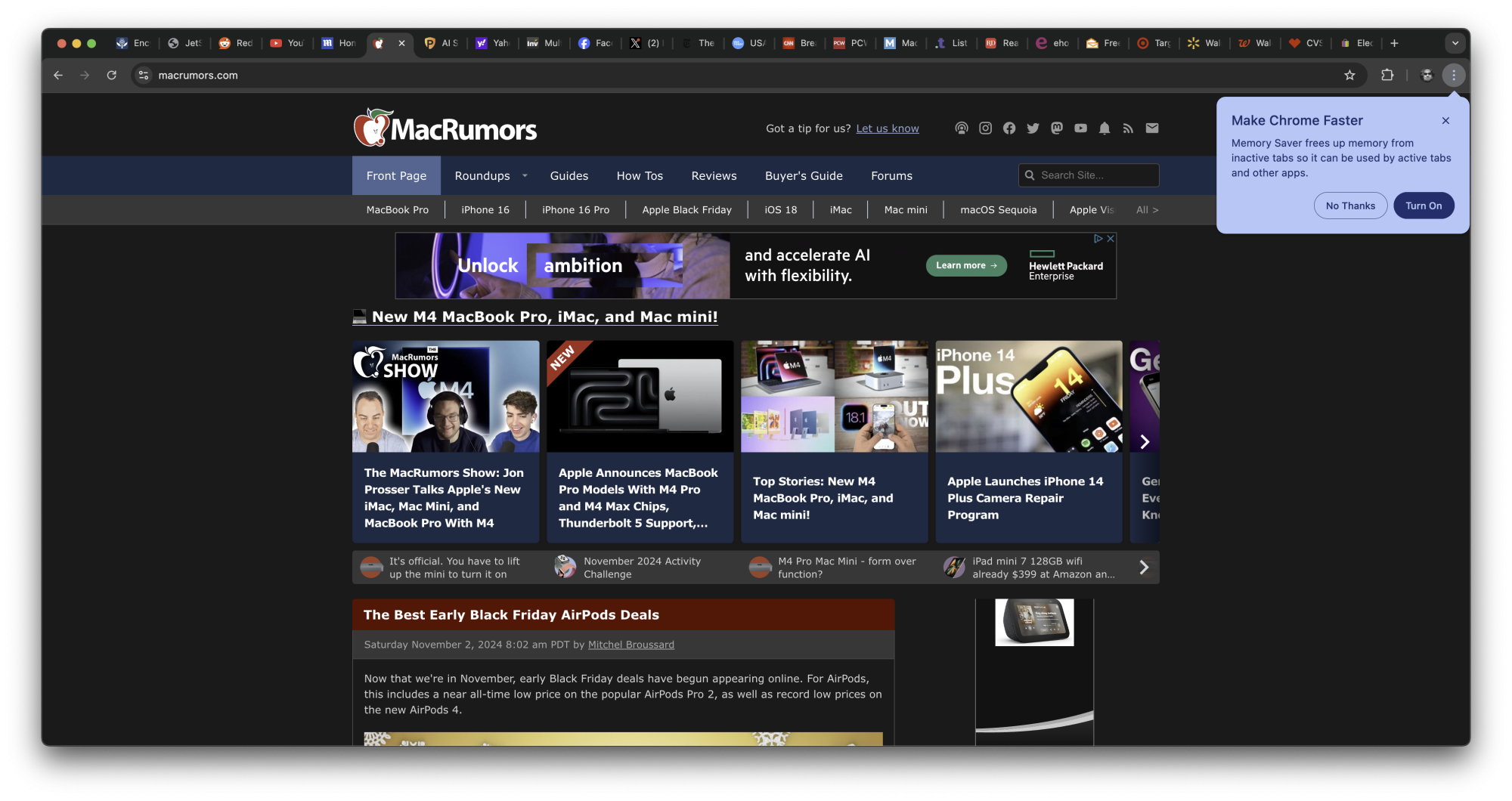The width and height of the screenshot is (1512, 801).
Task: Close the Hewlett Packard ad with X
Action: 1111,238
